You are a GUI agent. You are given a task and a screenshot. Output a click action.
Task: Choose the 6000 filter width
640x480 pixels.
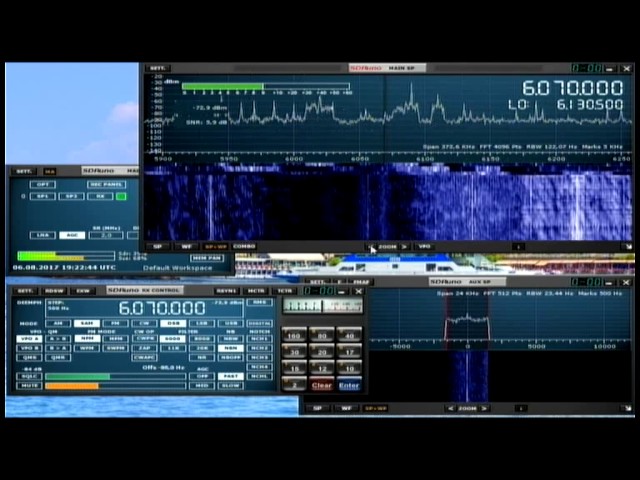(x=173, y=339)
